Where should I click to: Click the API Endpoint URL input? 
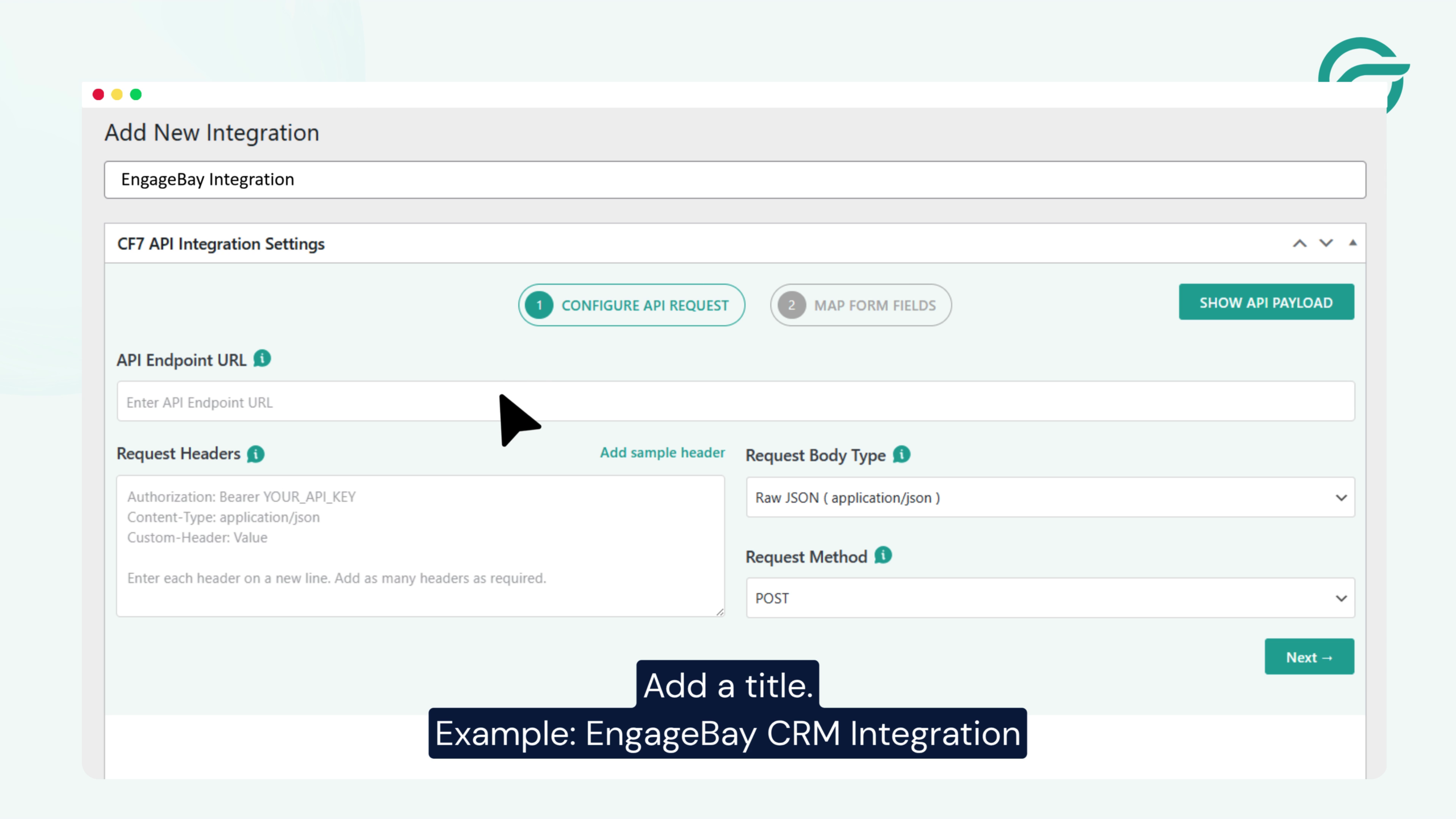pos(735,402)
